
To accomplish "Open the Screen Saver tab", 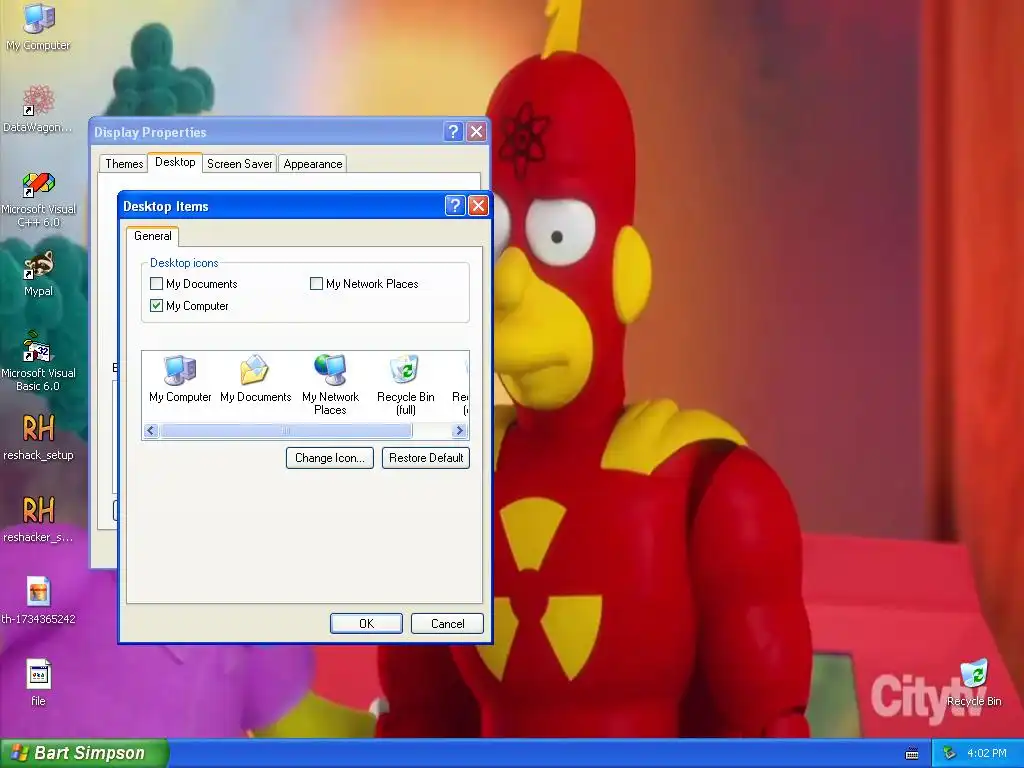I will click(x=240, y=164).
